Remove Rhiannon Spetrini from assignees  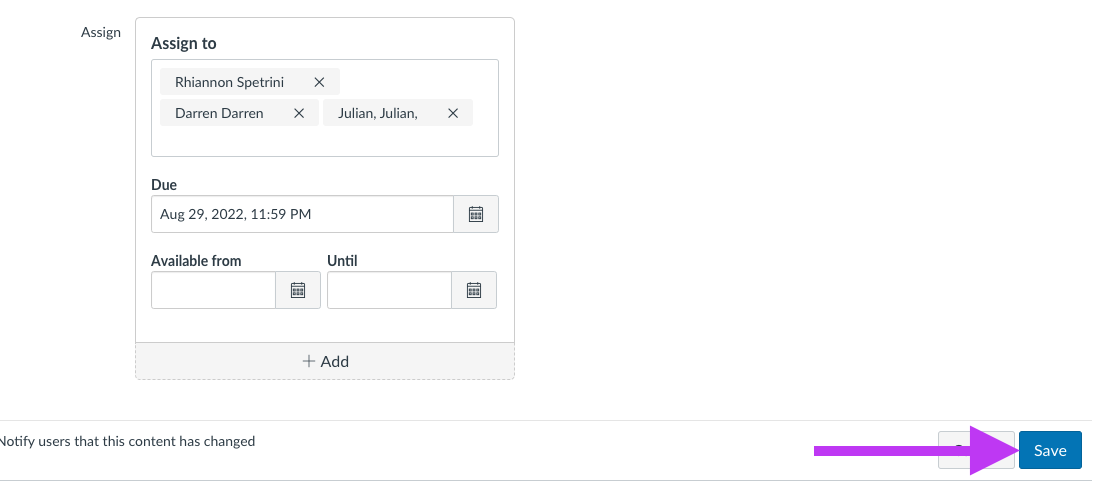click(319, 82)
